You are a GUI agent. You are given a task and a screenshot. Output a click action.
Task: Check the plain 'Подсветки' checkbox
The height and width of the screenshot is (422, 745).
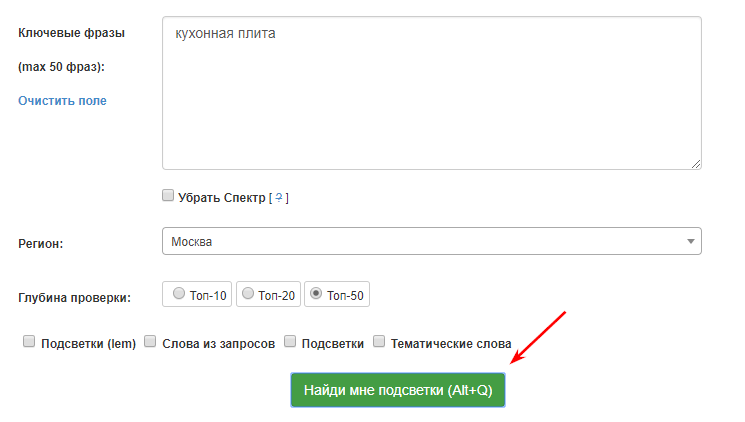290,341
